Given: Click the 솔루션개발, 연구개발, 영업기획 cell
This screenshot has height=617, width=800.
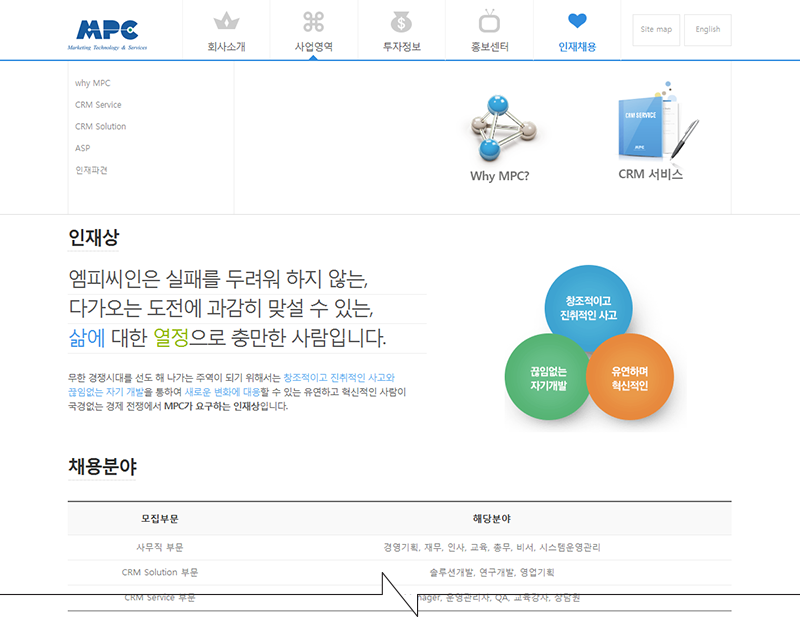Looking at the screenshot, I should 492,573.
